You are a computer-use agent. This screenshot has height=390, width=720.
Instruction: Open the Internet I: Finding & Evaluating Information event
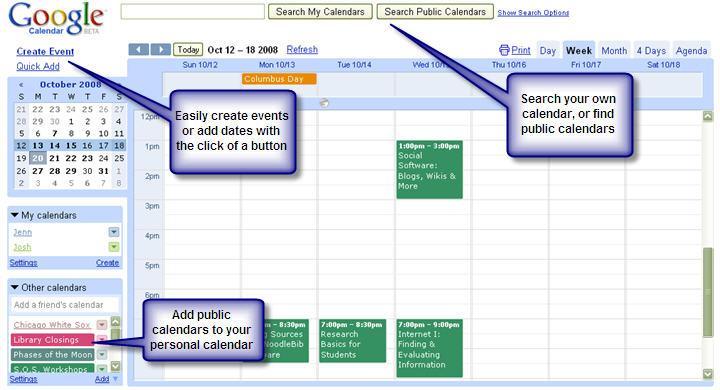[x=429, y=348]
